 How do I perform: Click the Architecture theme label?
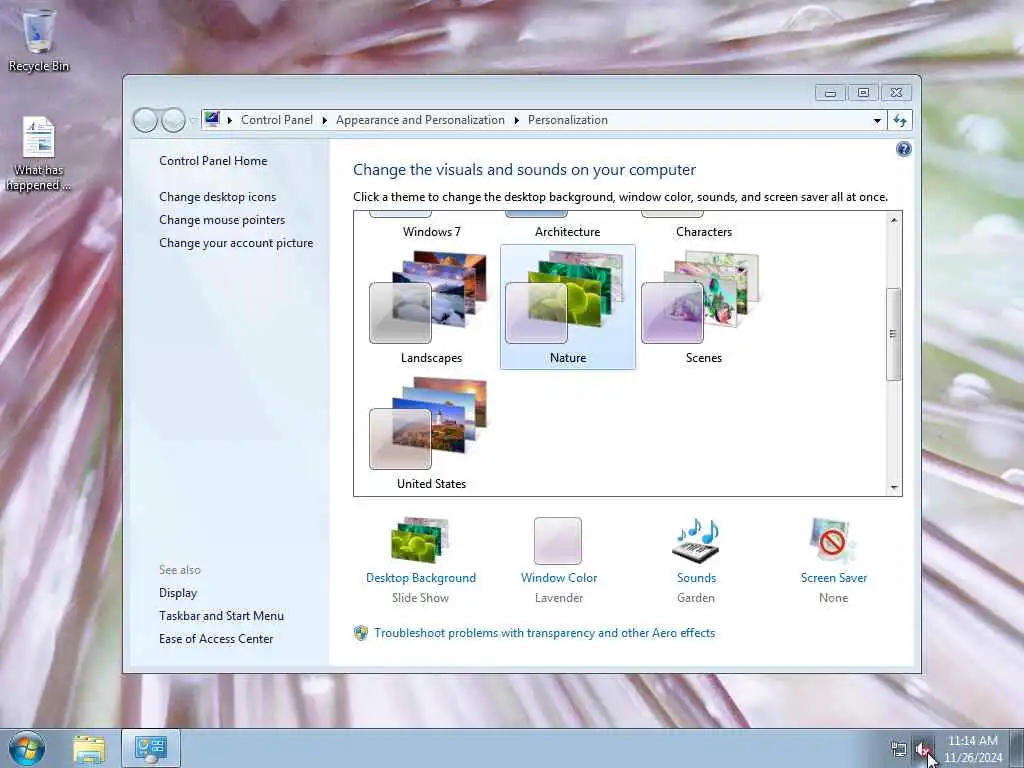(568, 232)
